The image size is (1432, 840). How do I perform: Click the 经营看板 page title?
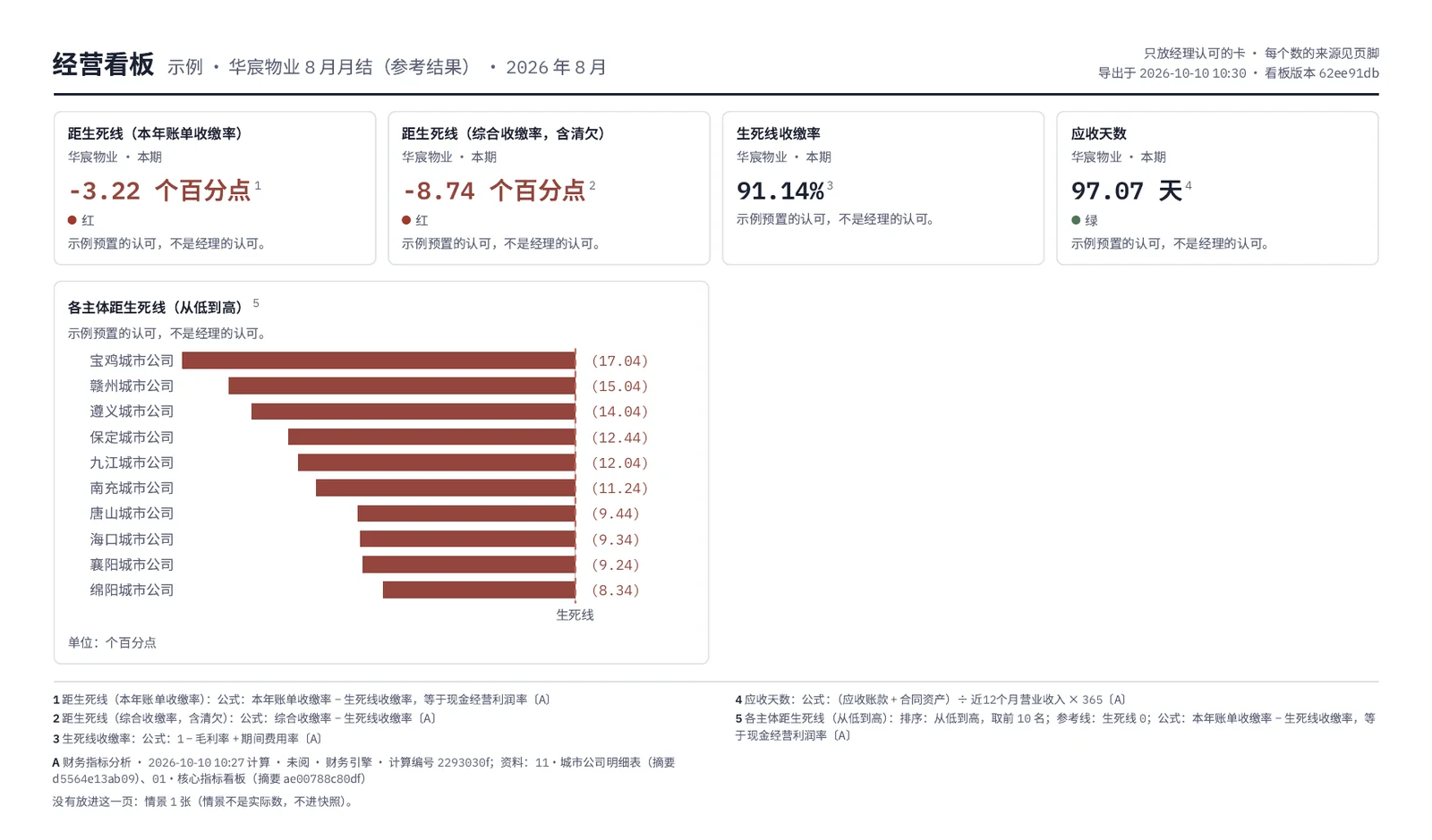click(x=103, y=65)
